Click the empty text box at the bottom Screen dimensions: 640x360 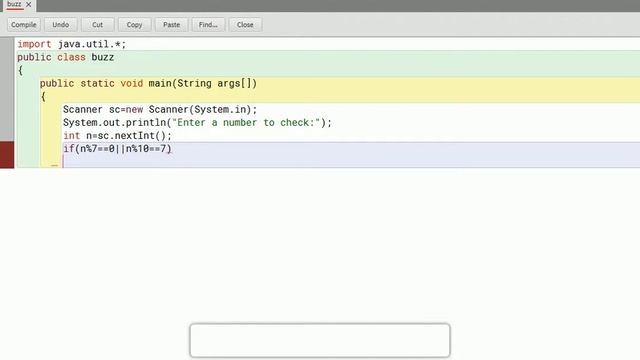pyautogui.click(x=320, y=340)
